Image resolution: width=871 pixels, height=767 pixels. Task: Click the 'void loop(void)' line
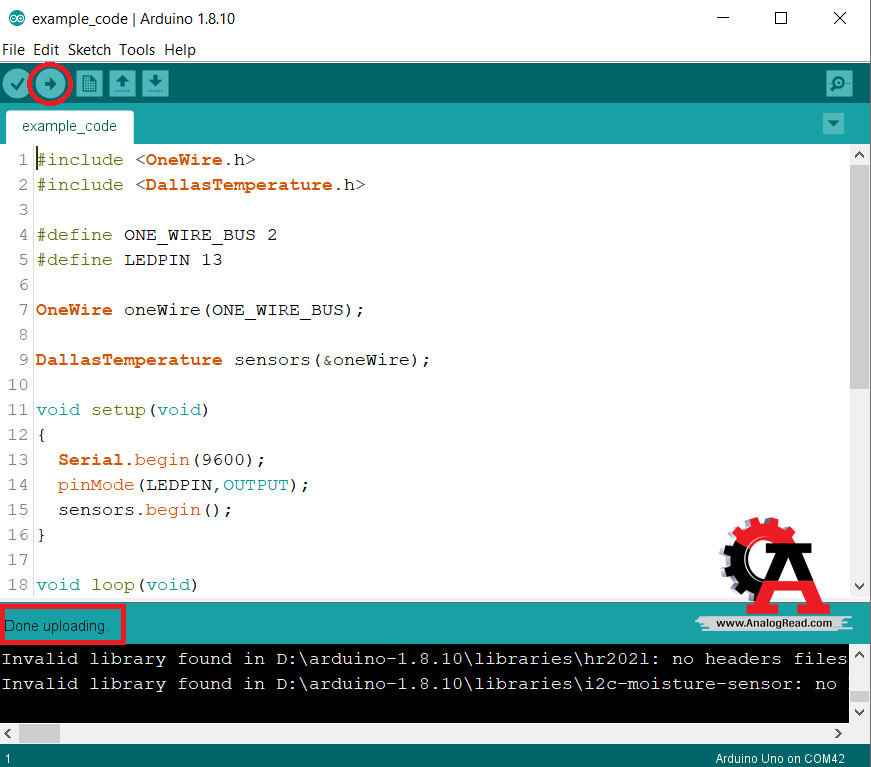click(x=117, y=585)
